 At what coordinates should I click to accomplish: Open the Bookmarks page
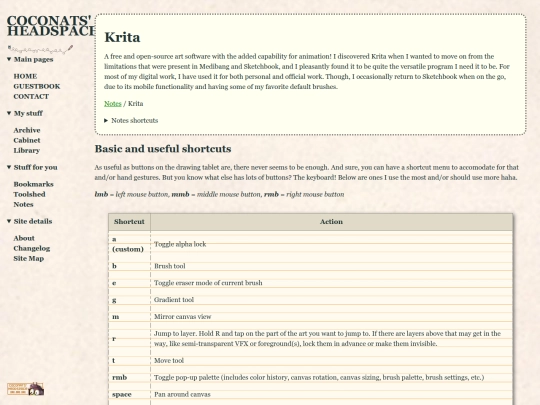33,184
